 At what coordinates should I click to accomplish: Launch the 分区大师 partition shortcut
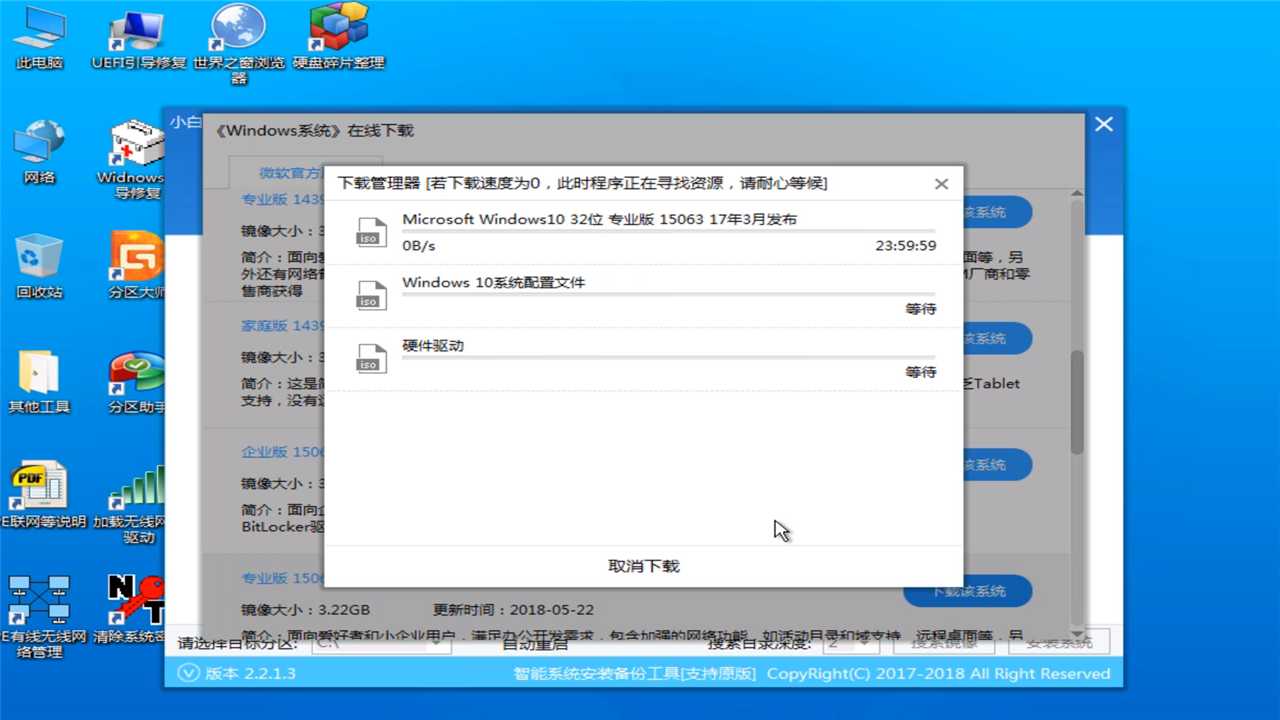(137, 266)
